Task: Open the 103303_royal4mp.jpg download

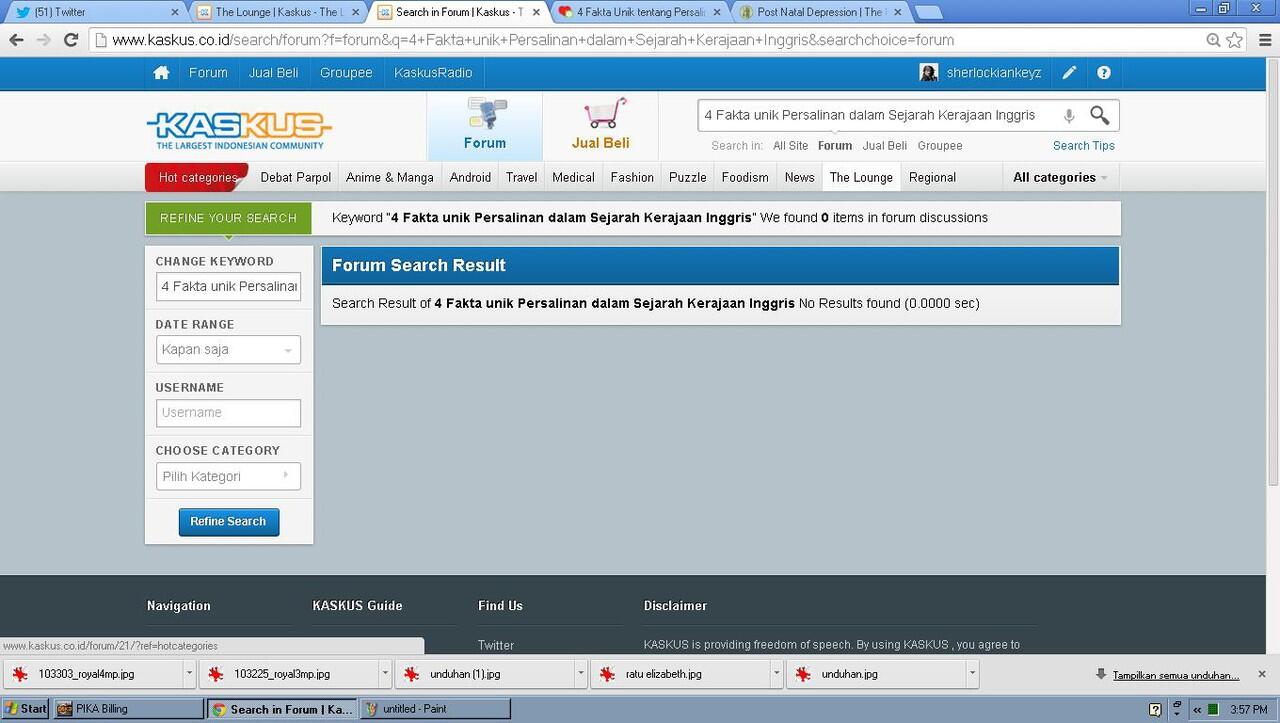Action: 94,674
